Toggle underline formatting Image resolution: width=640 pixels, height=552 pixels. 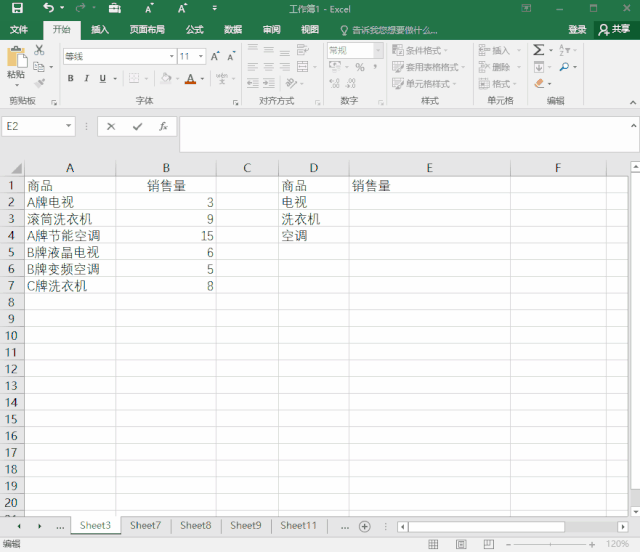coord(101,78)
